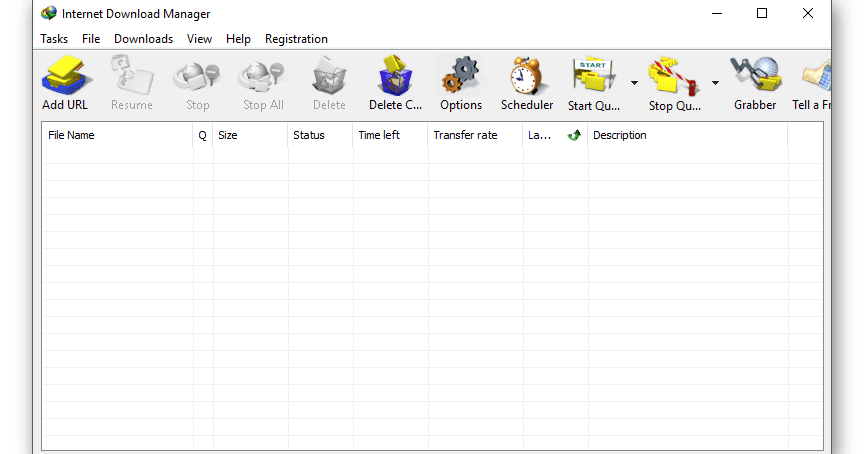
Task: Click the Resume toolbar icon
Action: pos(132,76)
